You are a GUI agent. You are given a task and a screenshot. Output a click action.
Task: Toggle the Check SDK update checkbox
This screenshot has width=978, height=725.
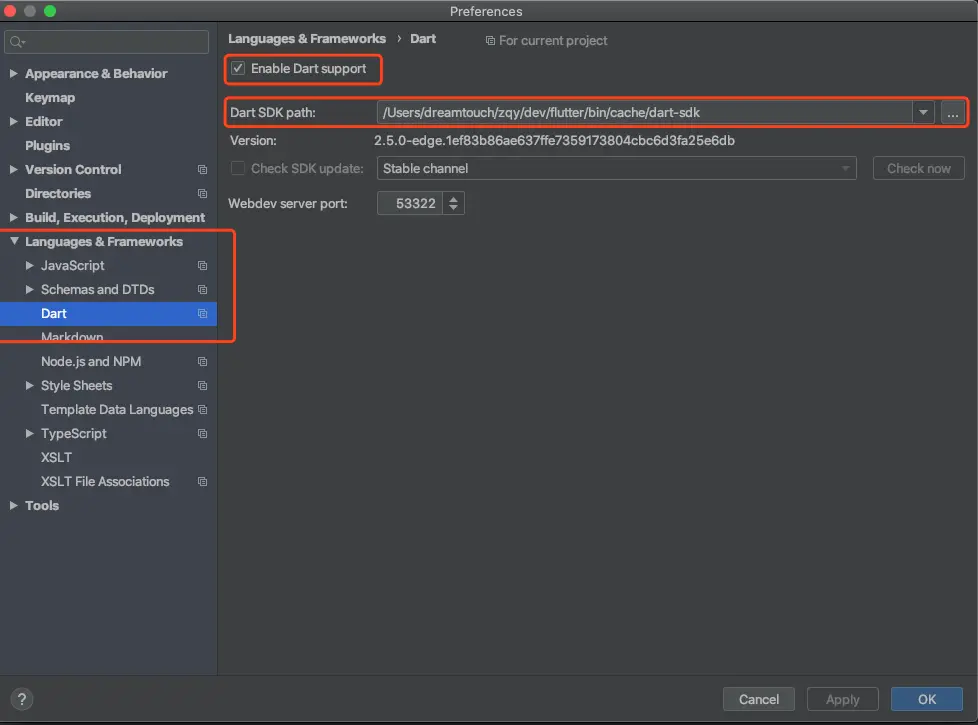238,168
